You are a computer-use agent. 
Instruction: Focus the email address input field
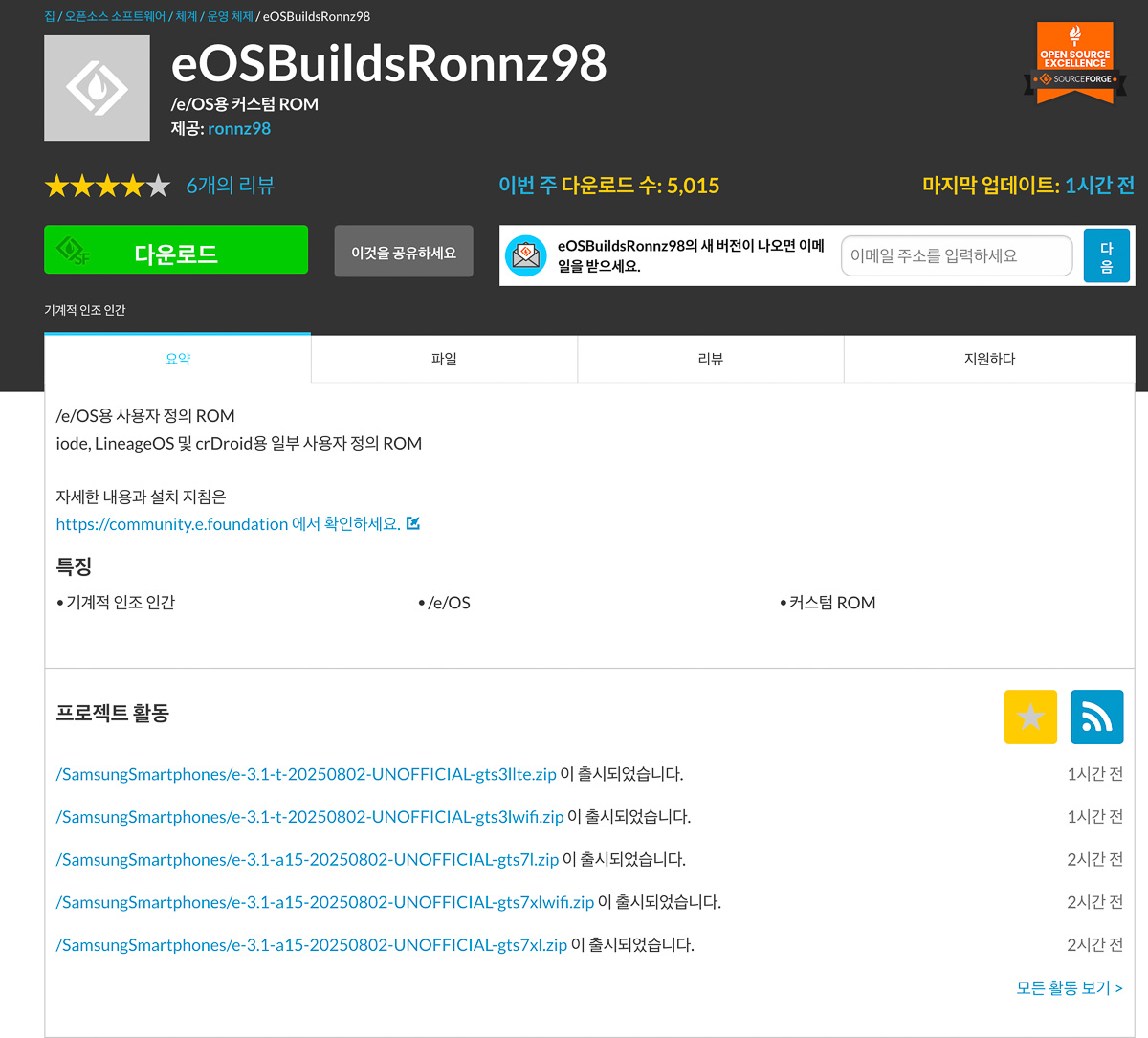[957, 255]
